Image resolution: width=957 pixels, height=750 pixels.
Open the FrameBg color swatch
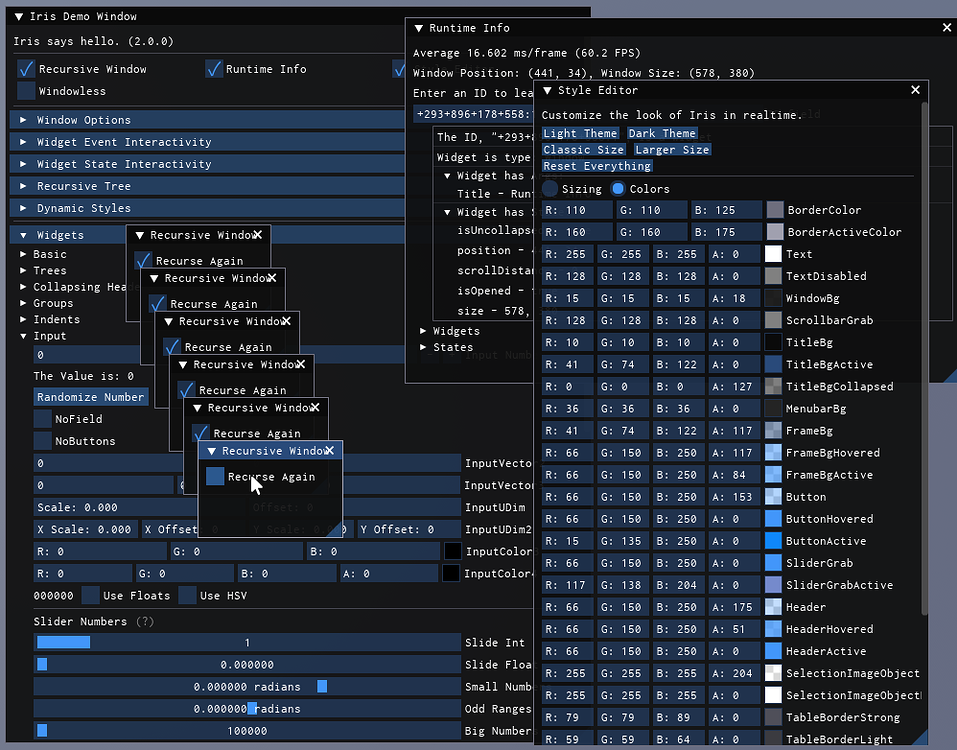773,431
